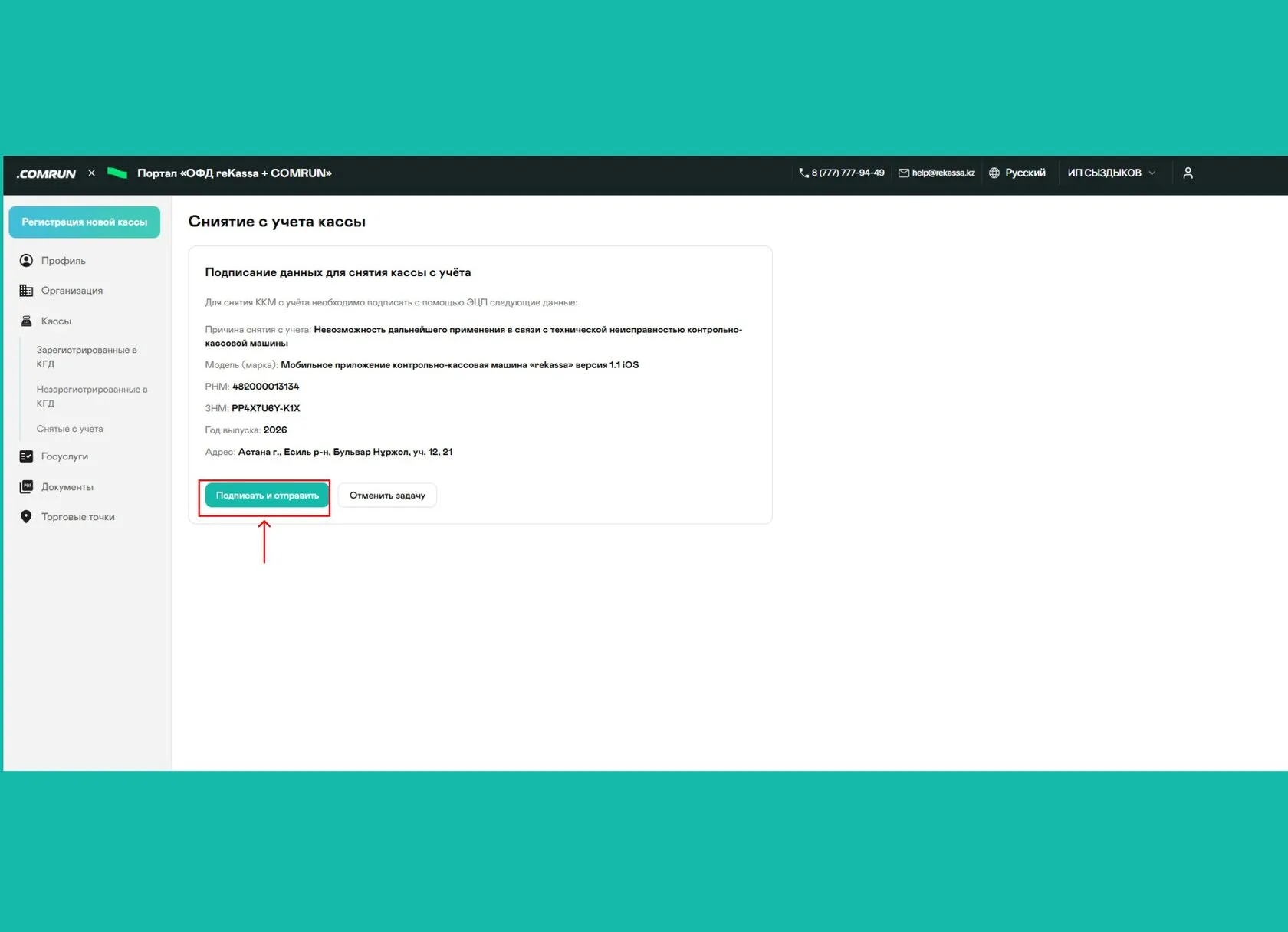The image size is (1288, 932).
Task: Click the phone icon in header
Action: [x=803, y=173]
